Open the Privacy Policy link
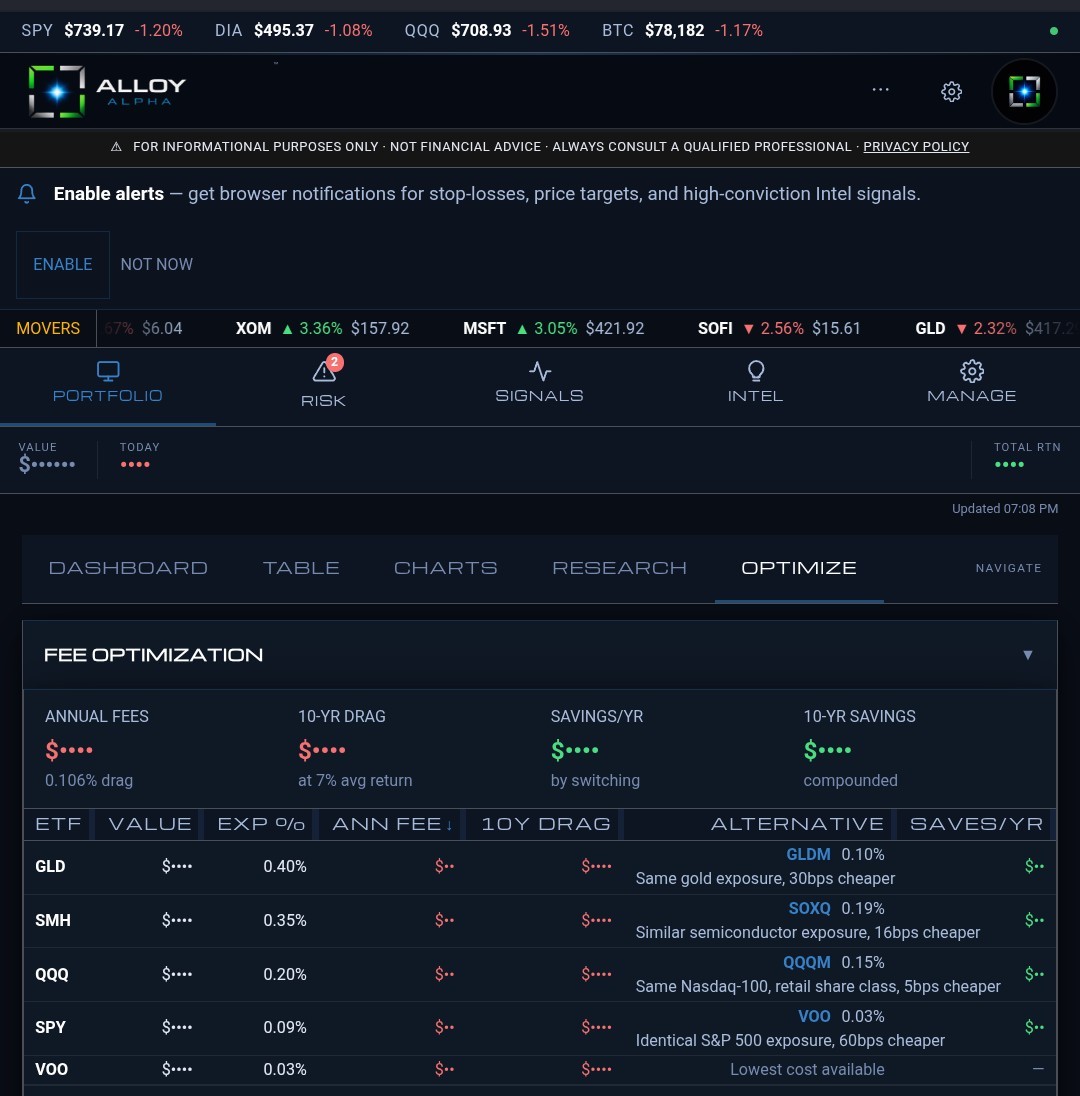The width and height of the screenshot is (1080, 1096). click(916, 147)
